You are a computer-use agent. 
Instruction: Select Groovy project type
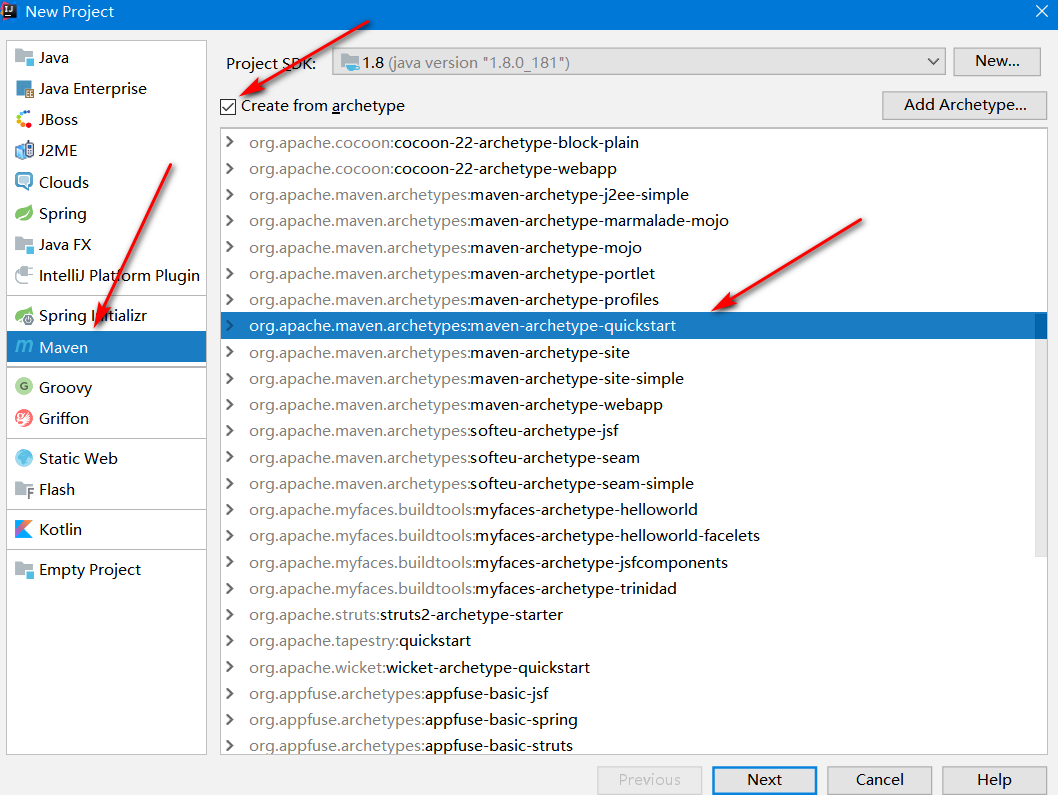tap(107, 387)
